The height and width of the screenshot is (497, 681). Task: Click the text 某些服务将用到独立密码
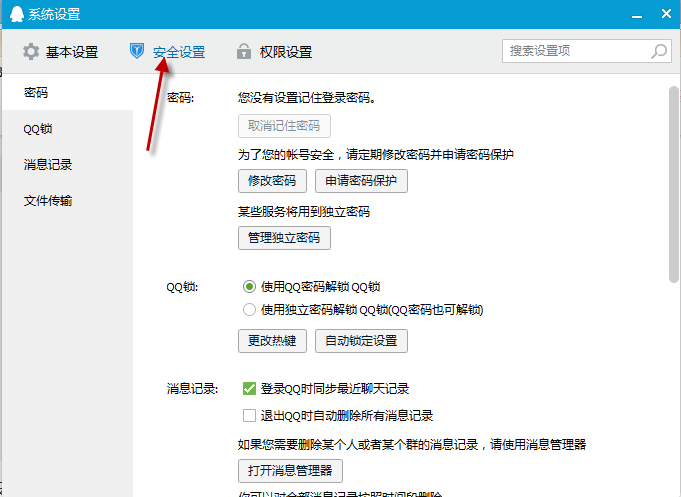click(304, 212)
